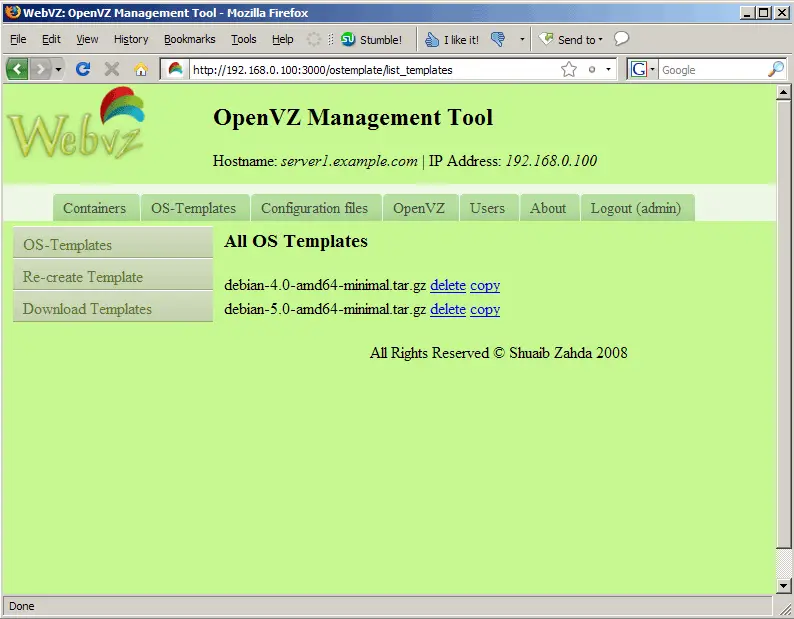Switch to the OS-Templates top tab

click(194, 208)
